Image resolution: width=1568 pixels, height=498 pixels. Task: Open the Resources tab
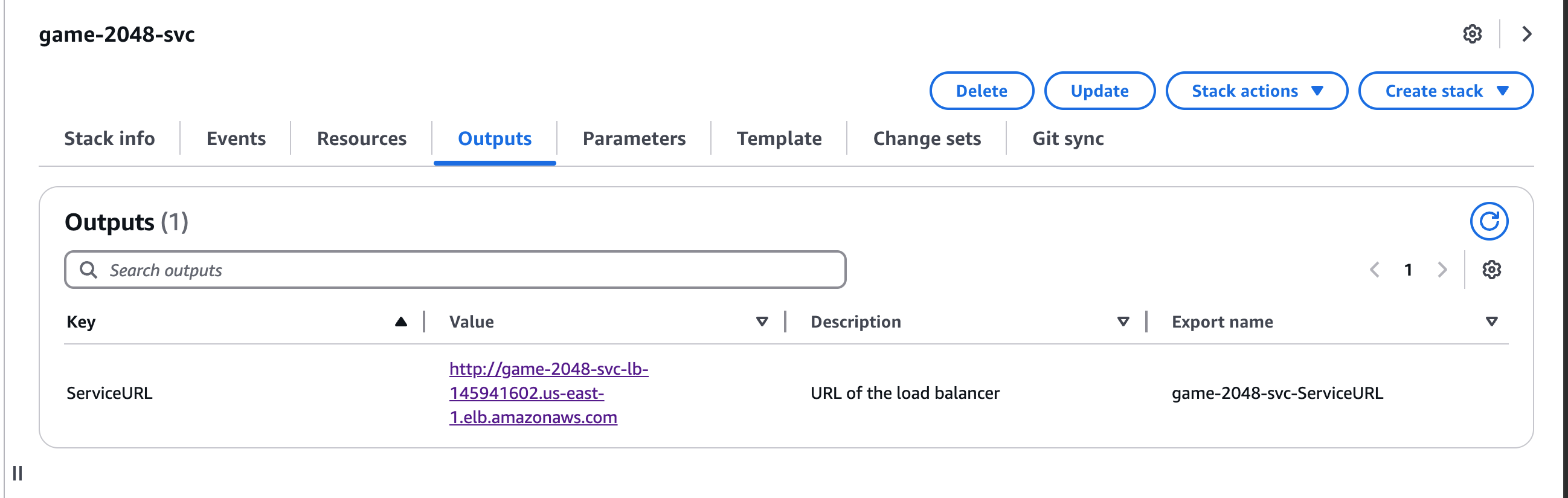coord(362,139)
